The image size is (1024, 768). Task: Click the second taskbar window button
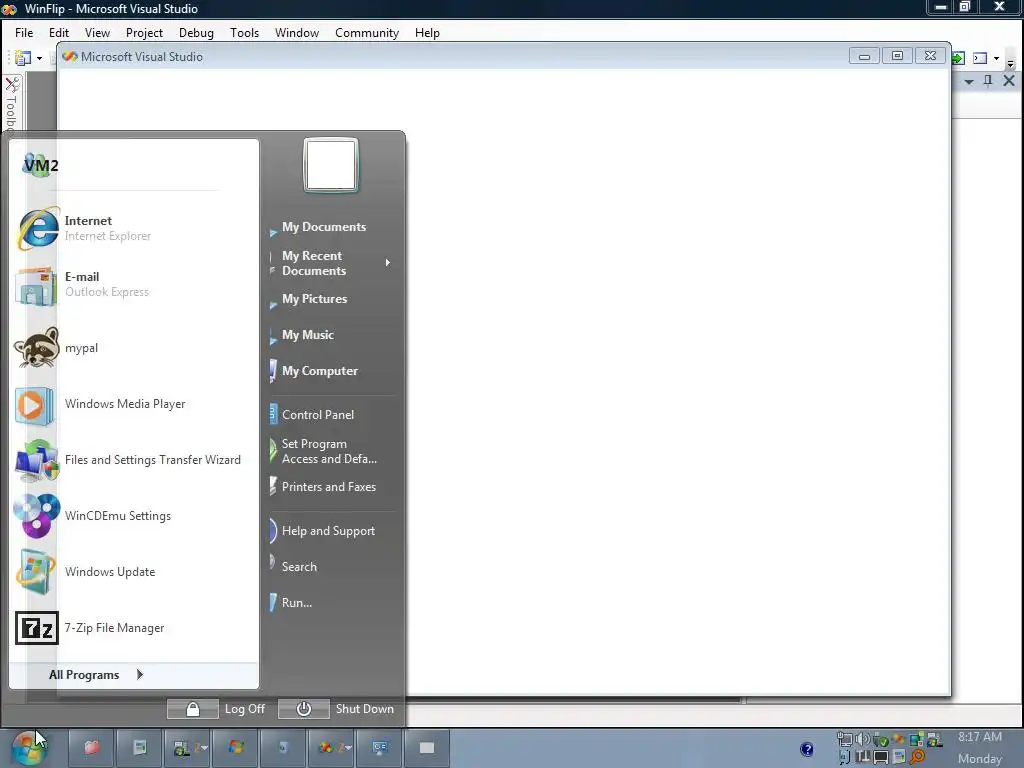point(140,748)
